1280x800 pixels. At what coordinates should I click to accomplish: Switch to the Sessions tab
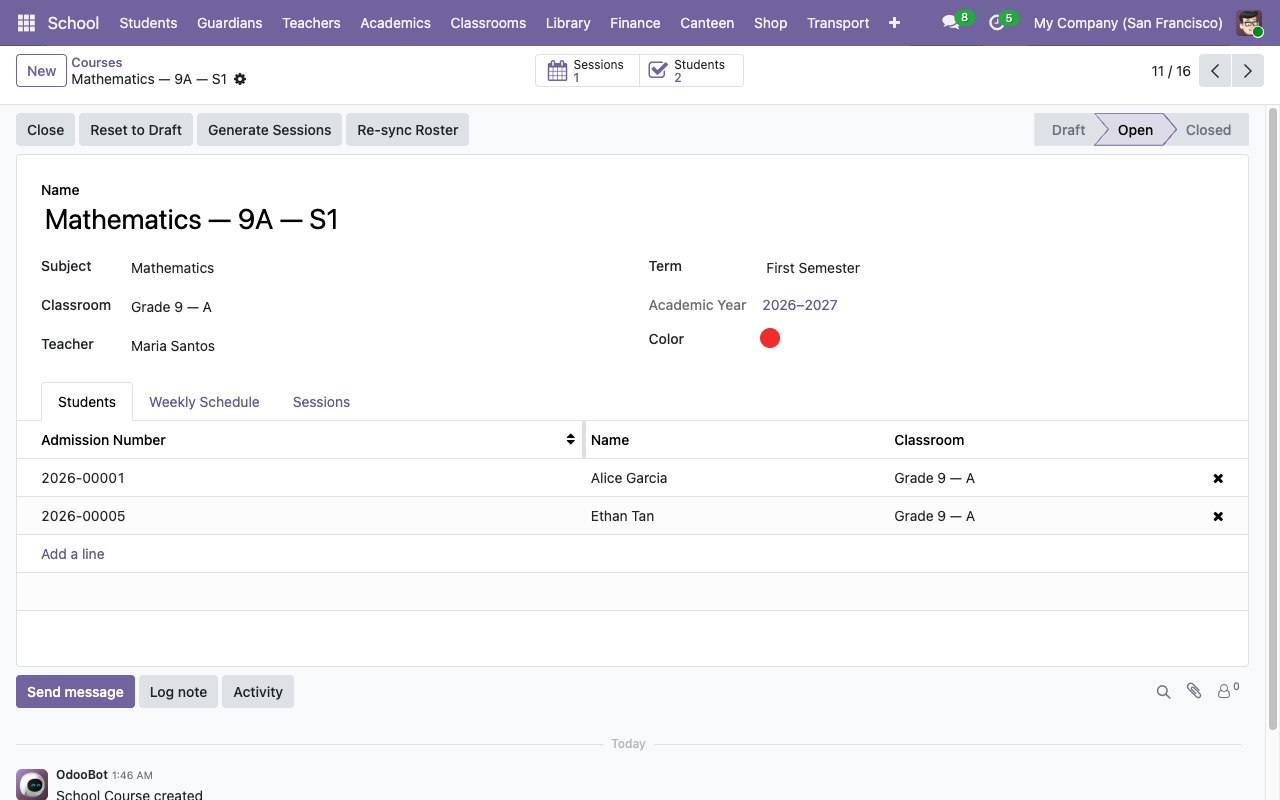pos(321,402)
